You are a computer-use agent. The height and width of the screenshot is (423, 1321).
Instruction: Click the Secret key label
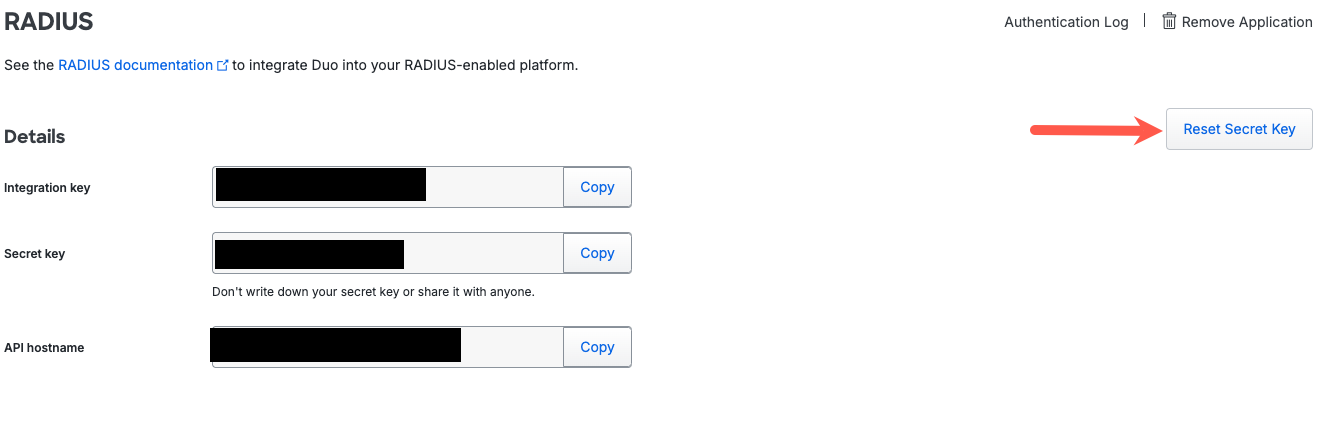coord(35,254)
